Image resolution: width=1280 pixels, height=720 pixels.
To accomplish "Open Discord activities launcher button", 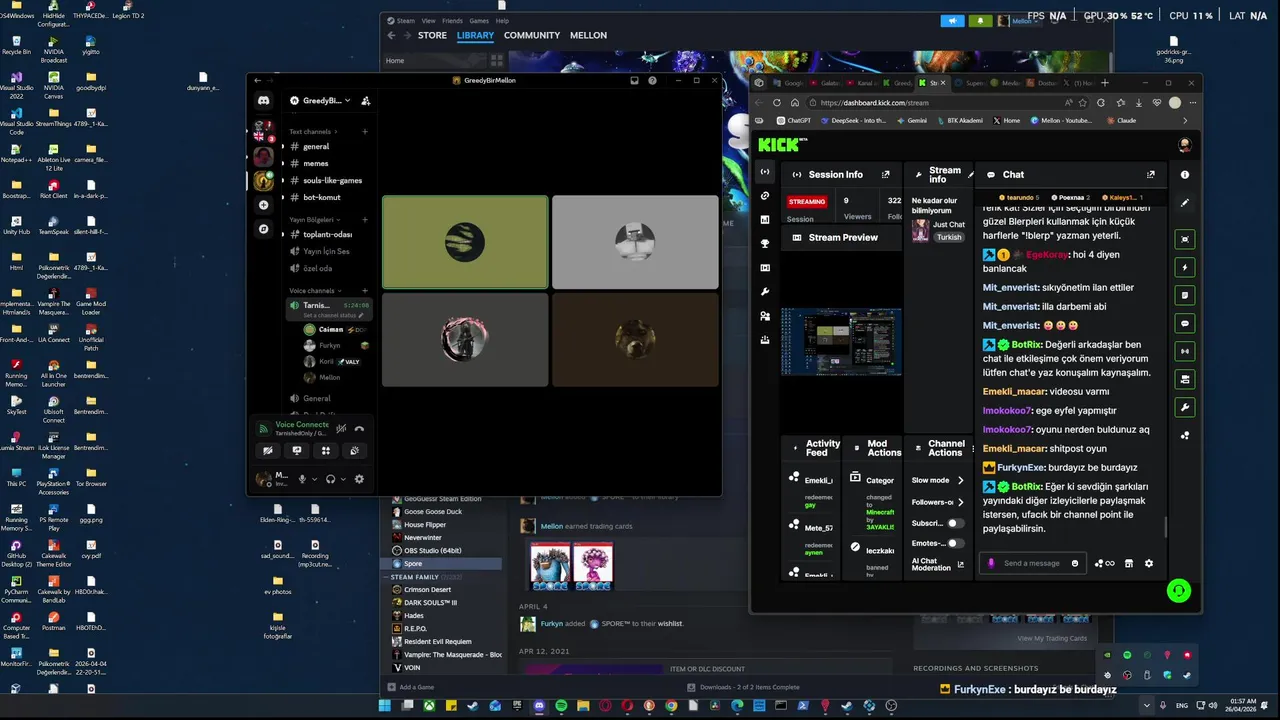I will pos(326,451).
